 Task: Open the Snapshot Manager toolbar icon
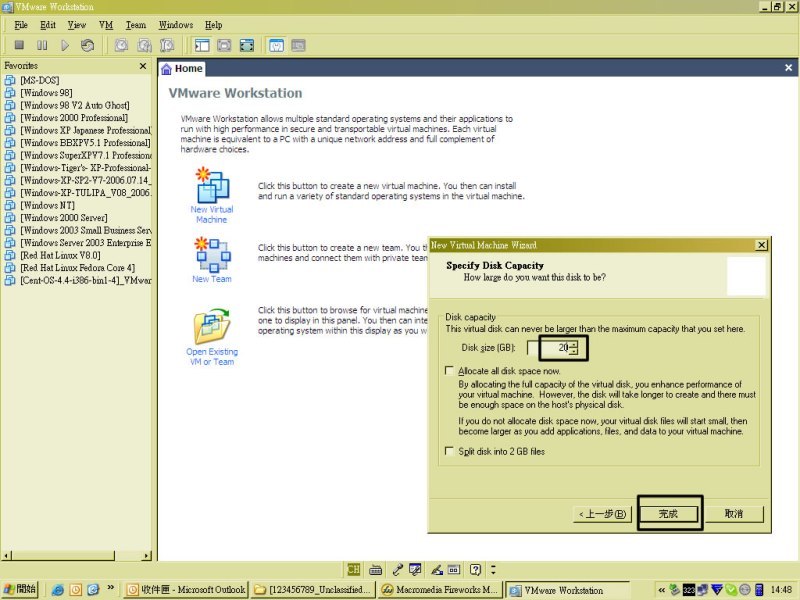[x=167, y=45]
